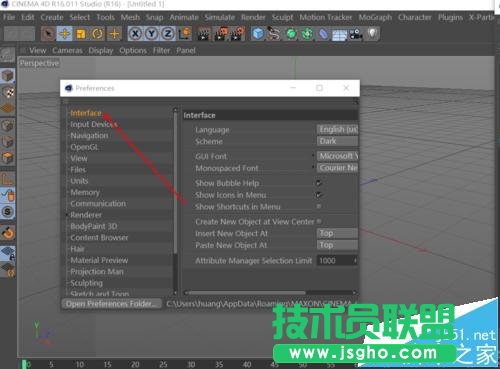Toggle Tweak mode mouse icon
Image resolution: width=500 pixels, height=369 pixels.
tap(7, 195)
